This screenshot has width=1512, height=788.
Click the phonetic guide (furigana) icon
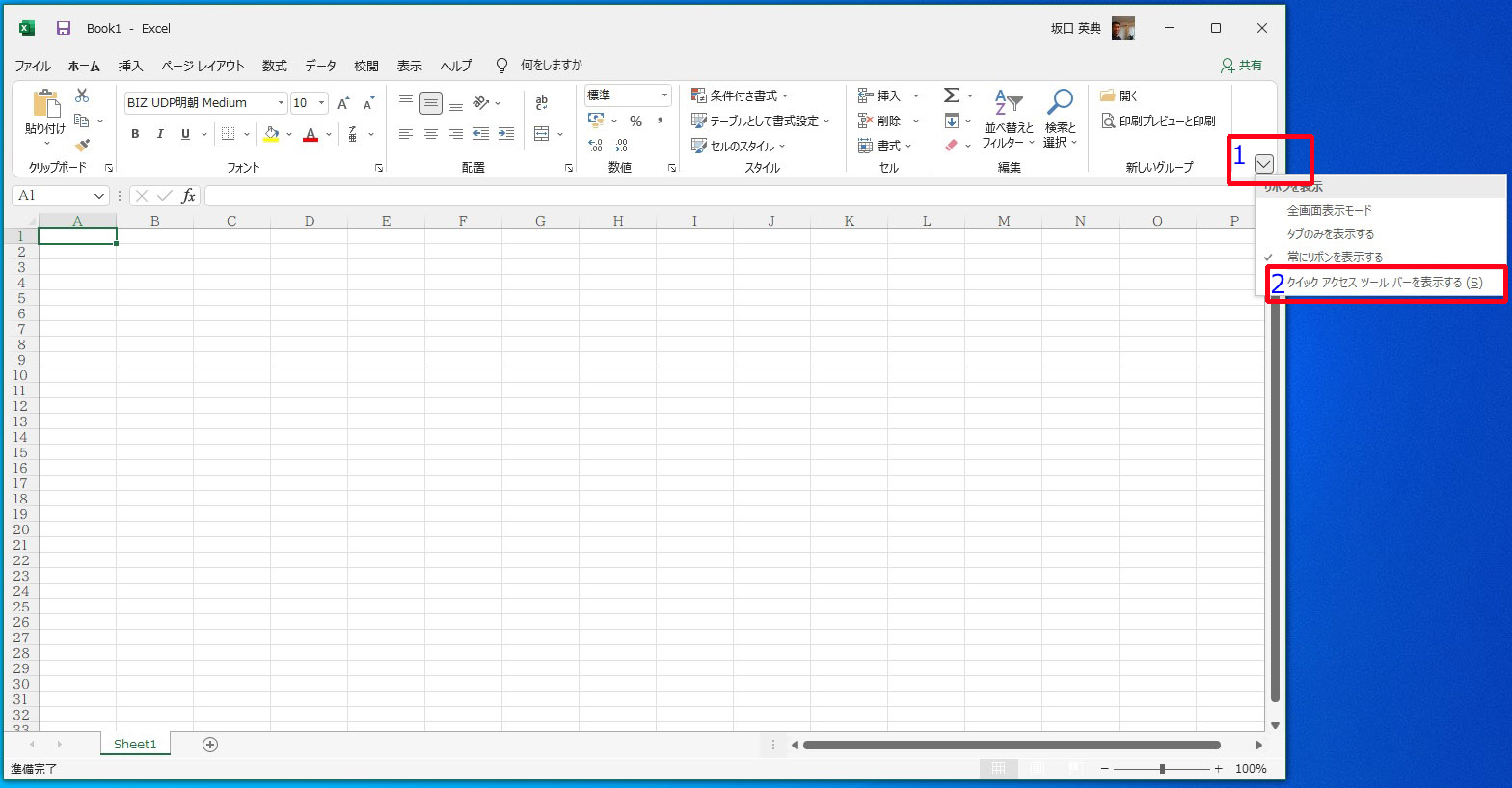click(x=353, y=134)
